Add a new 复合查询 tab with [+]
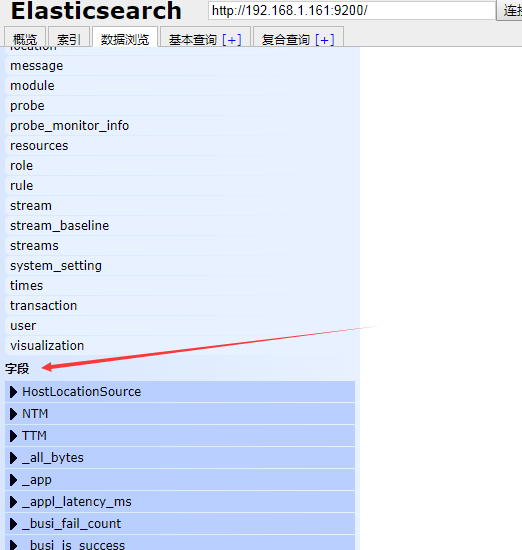 pos(325,40)
